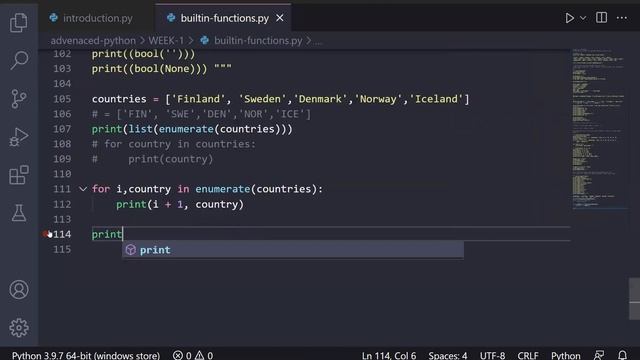Open the Explorer view icon
The width and height of the screenshot is (640, 360).
coord(19,22)
